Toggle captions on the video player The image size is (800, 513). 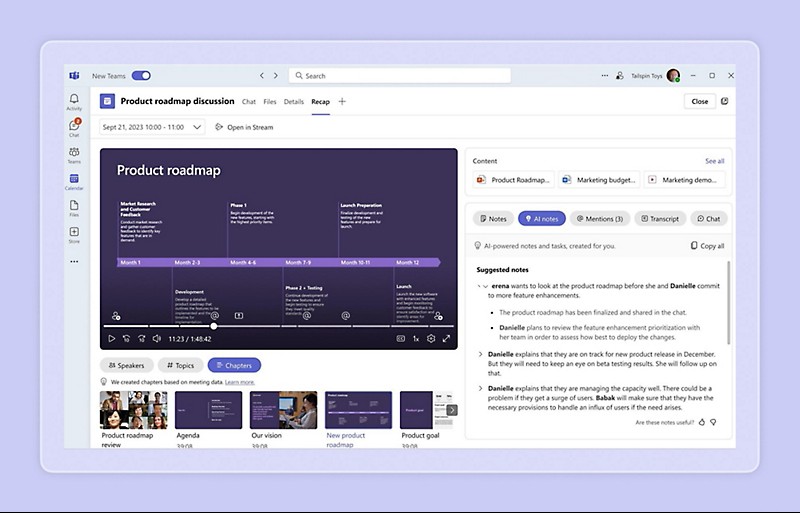(400, 339)
